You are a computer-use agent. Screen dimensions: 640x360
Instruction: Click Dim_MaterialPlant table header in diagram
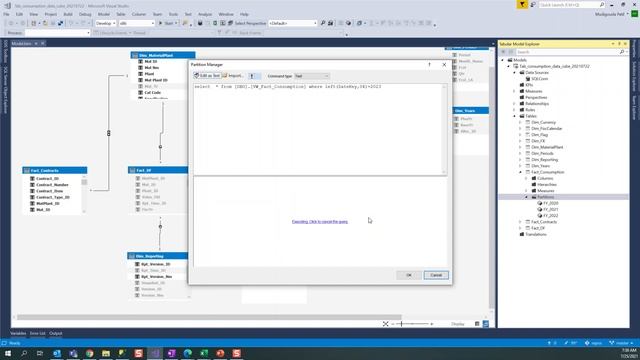[163, 55]
